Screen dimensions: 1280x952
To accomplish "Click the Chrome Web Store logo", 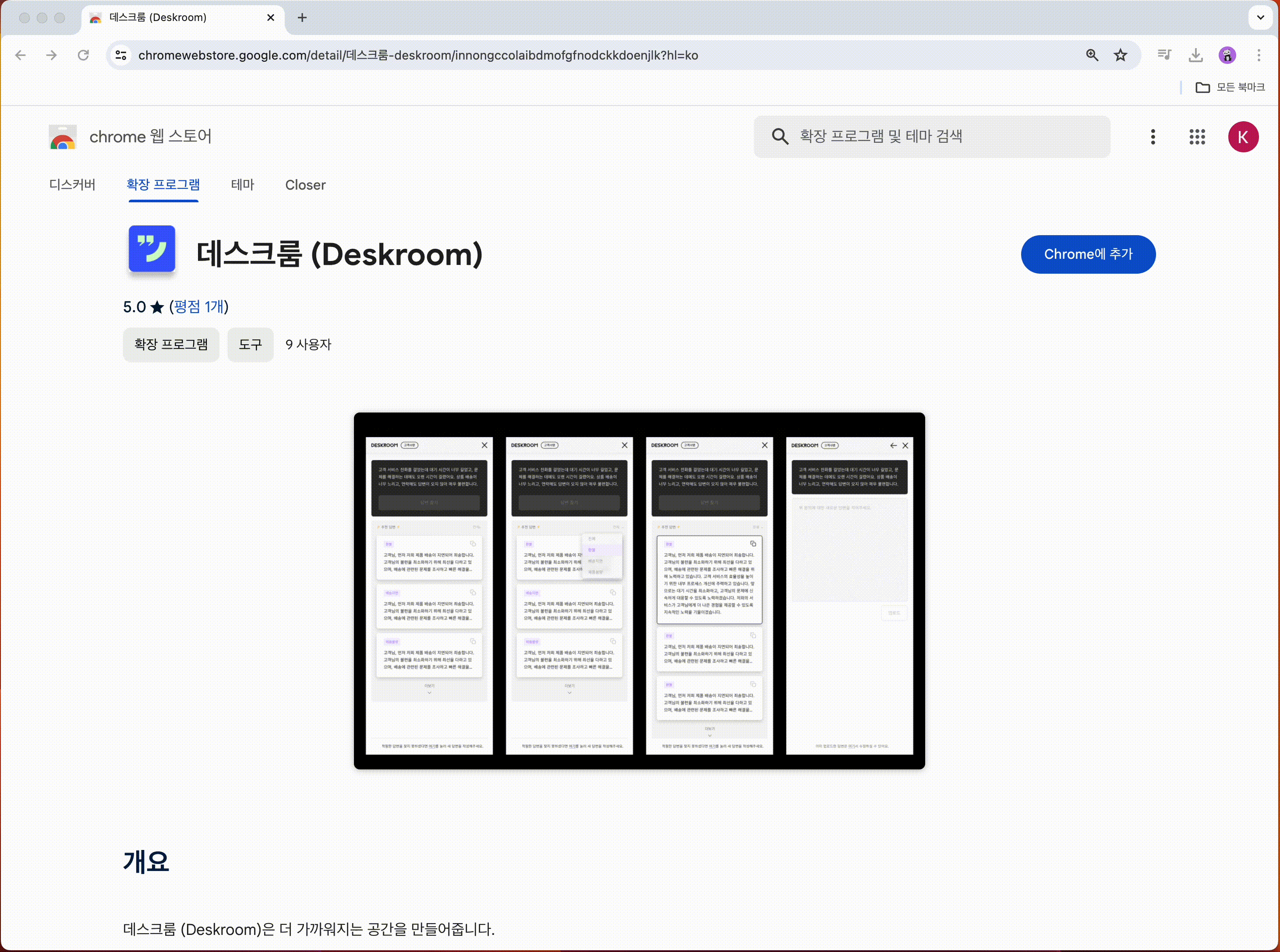I will click(63, 137).
